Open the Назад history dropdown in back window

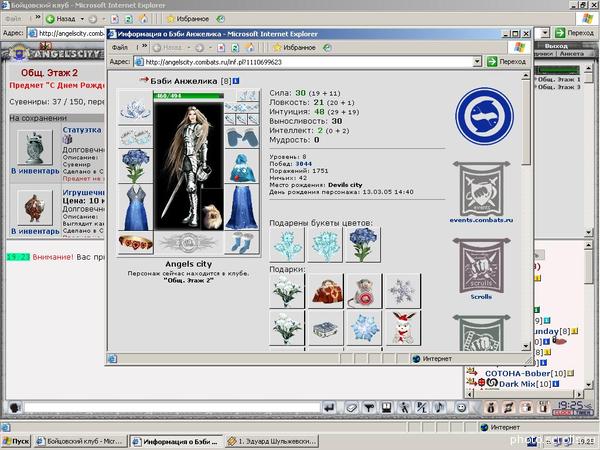click(x=82, y=19)
